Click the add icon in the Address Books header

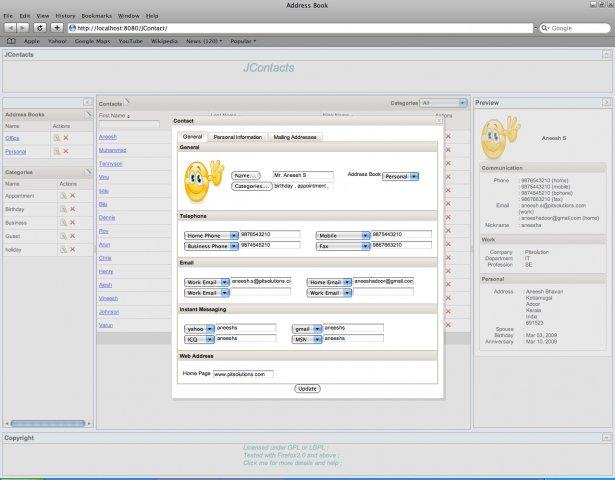pyautogui.click(x=89, y=114)
